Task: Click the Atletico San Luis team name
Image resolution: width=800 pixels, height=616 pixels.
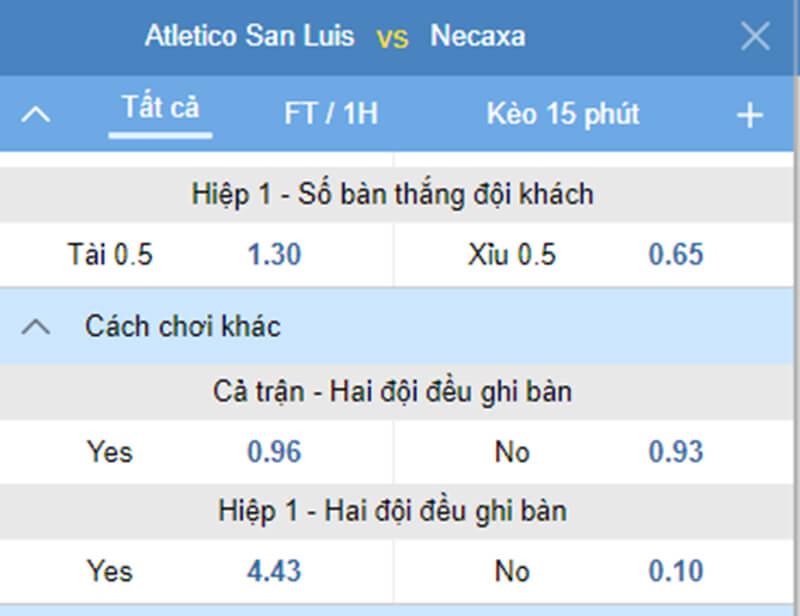Action: (249, 37)
